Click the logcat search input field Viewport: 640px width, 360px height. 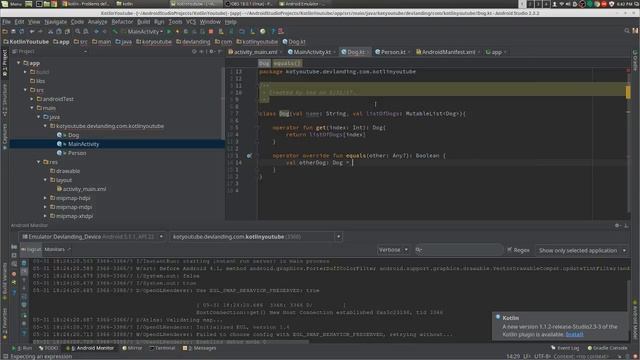coord(459,250)
